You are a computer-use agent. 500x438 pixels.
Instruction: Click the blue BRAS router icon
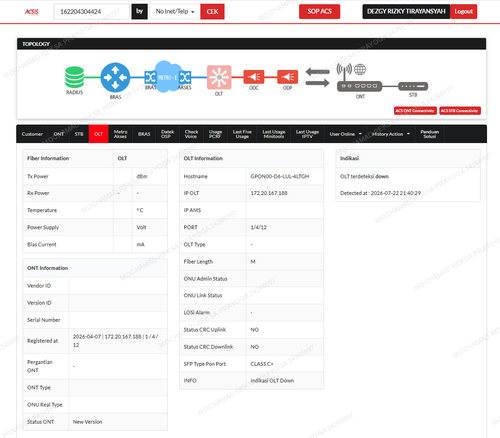coord(115,77)
